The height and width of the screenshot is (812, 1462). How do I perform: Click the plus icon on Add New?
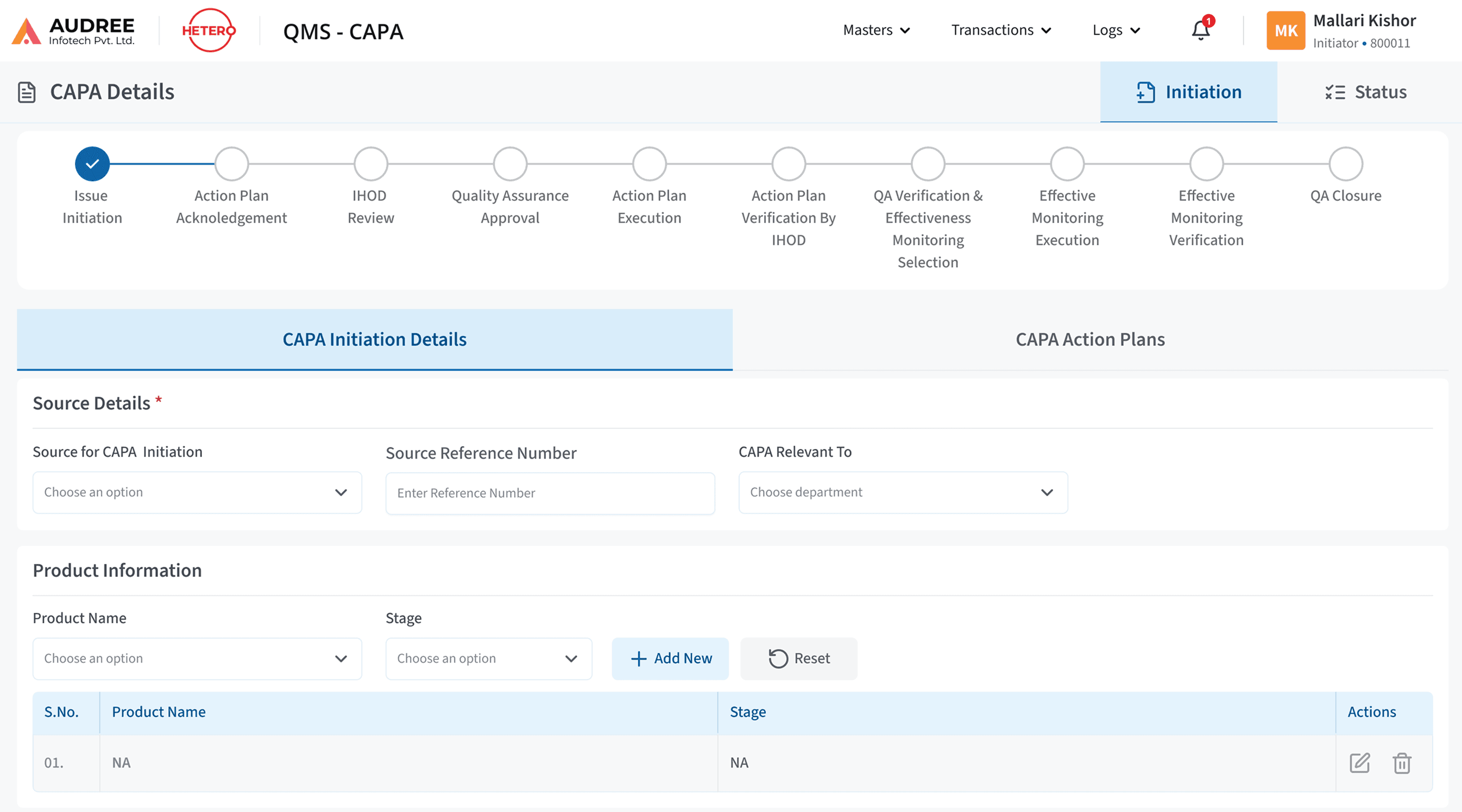[639, 658]
